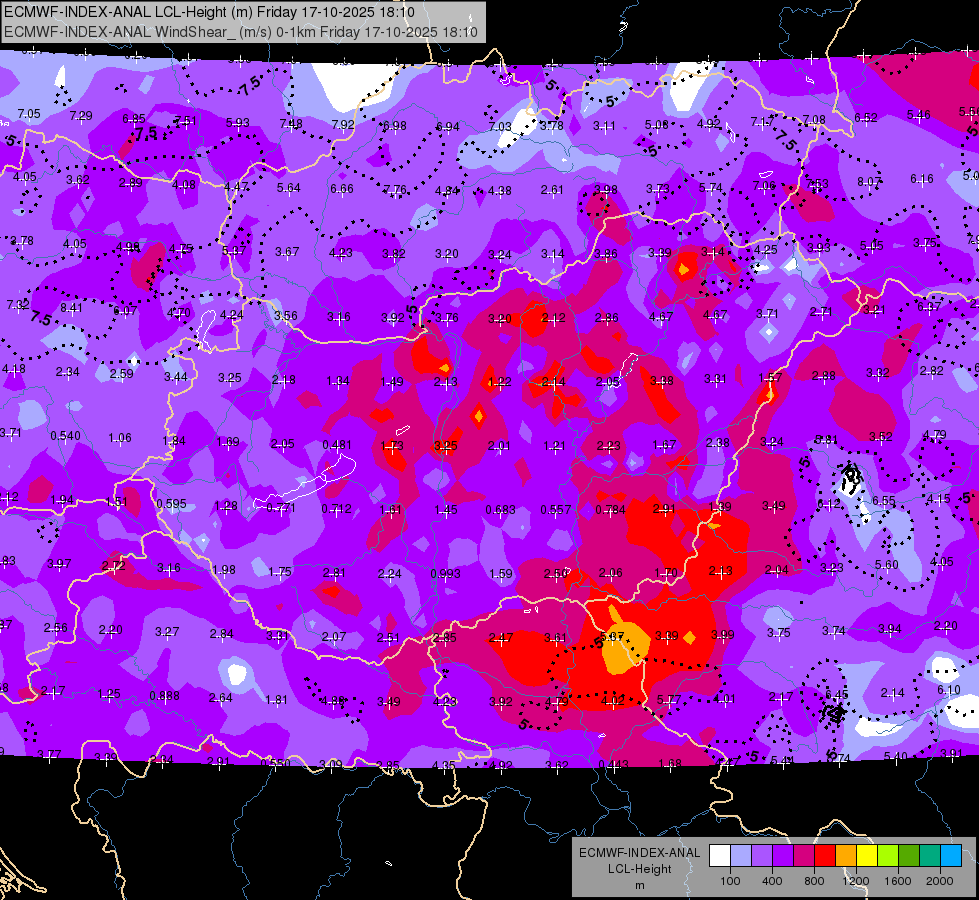Click the wind shear value 6.16

(x=922, y=179)
